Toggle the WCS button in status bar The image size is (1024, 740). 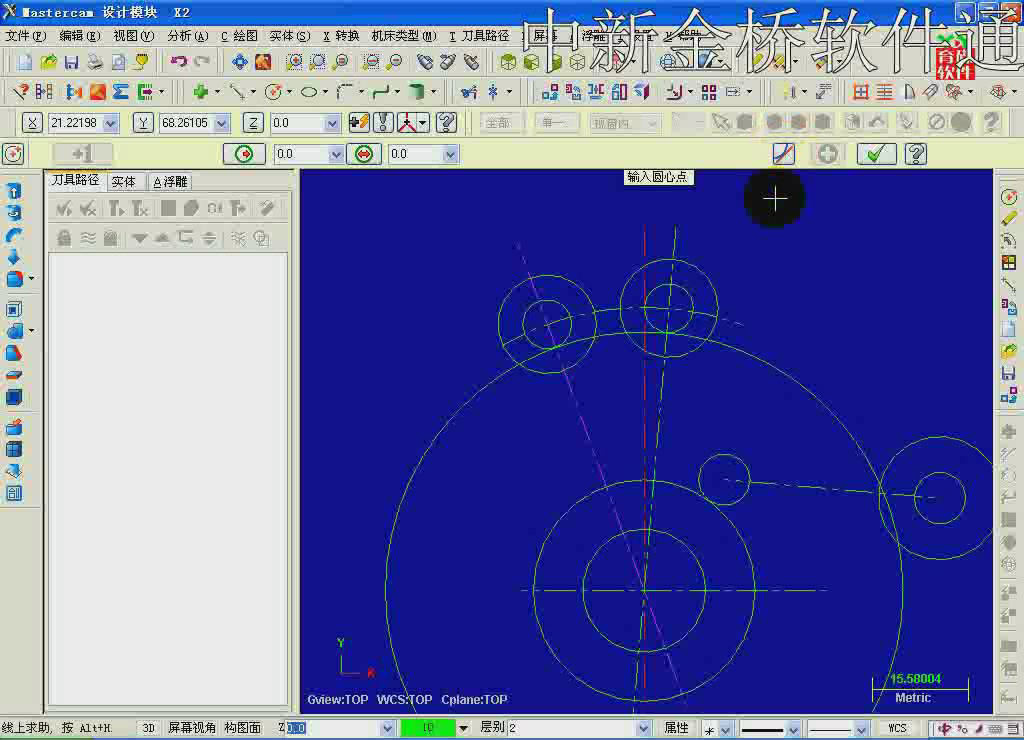897,728
